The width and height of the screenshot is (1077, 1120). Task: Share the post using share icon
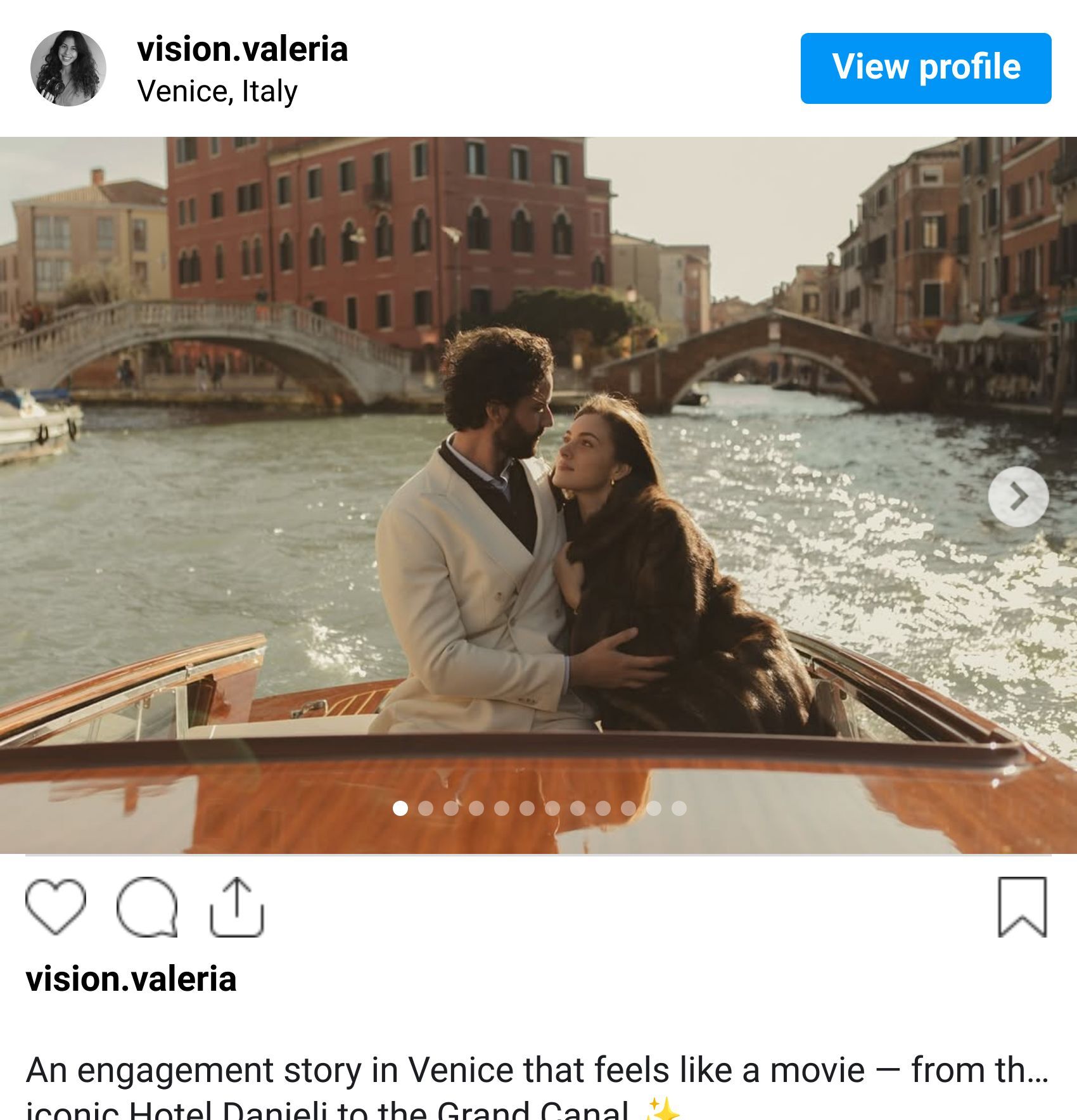[236, 907]
